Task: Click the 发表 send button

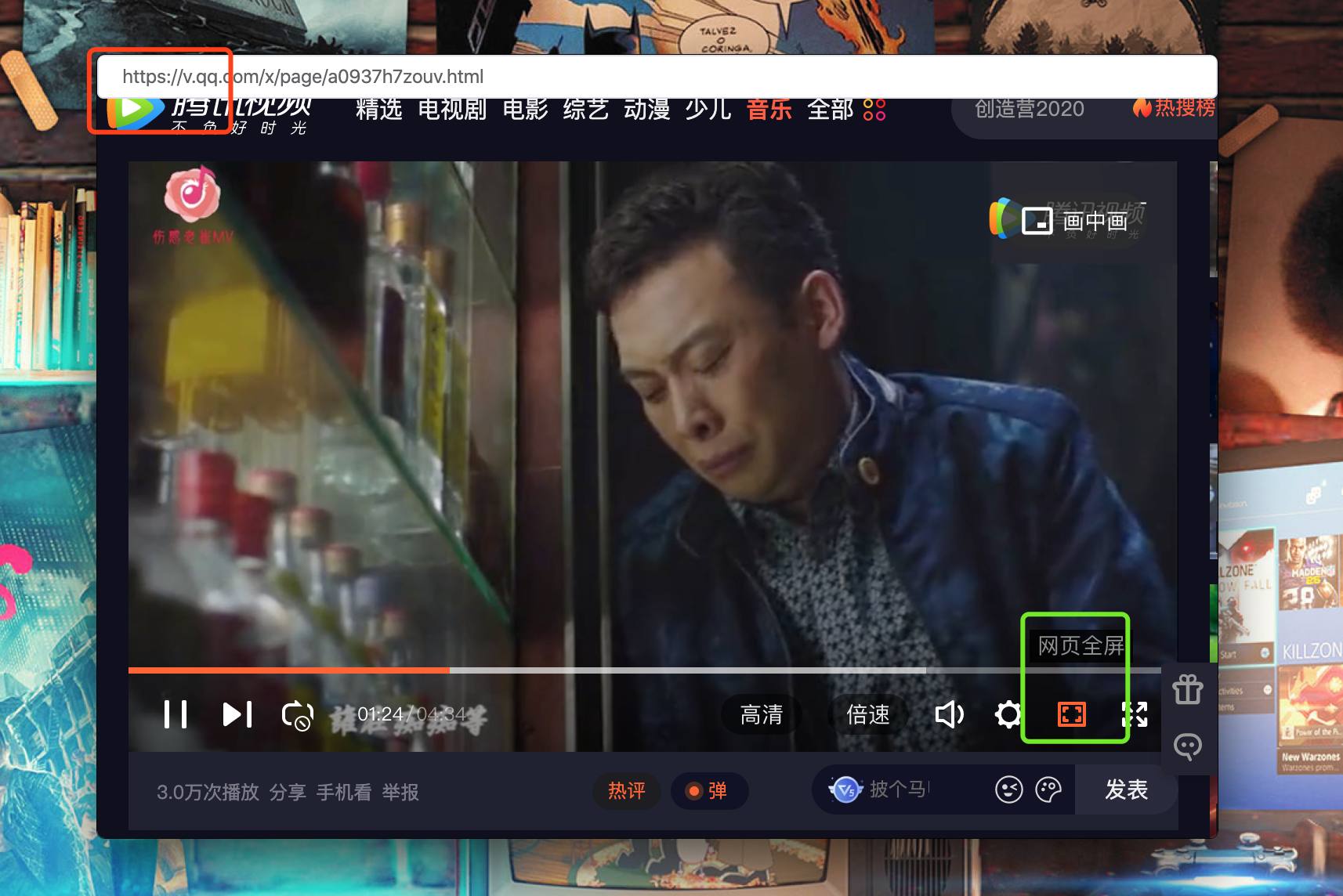Action: click(1127, 789)
